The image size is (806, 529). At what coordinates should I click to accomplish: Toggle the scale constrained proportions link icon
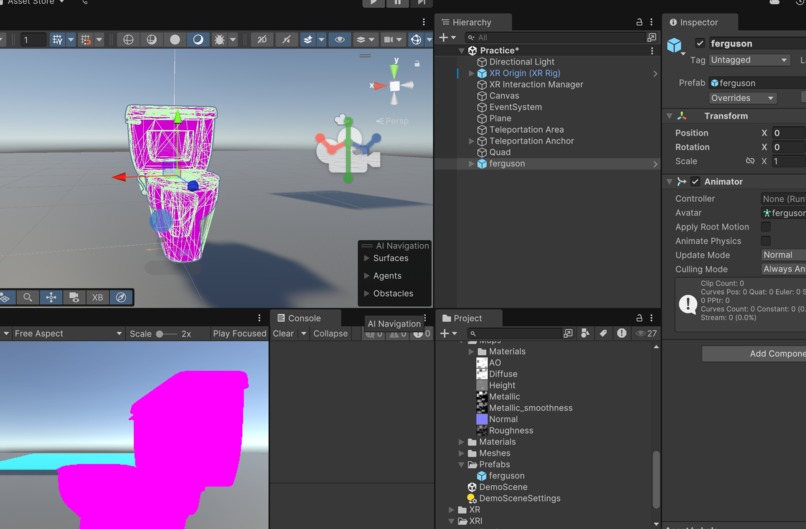point(750,161)
